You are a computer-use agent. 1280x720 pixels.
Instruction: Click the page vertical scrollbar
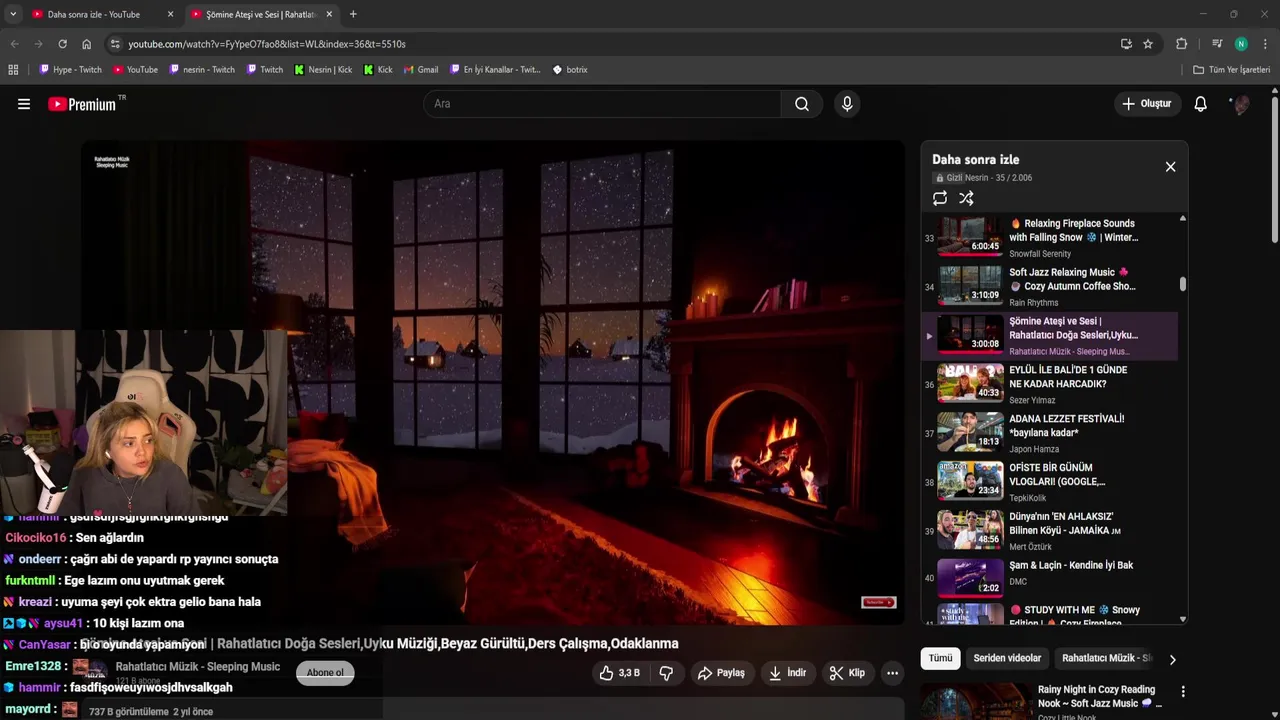(x=1274, y=168)
